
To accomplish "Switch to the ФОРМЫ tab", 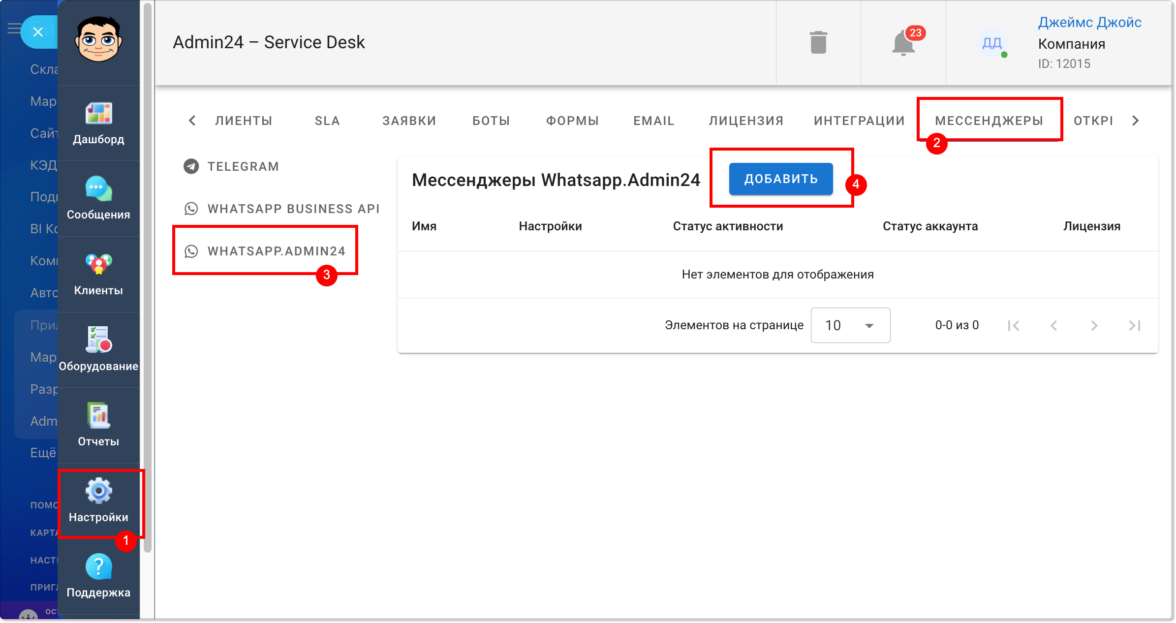I will [572, 121].
